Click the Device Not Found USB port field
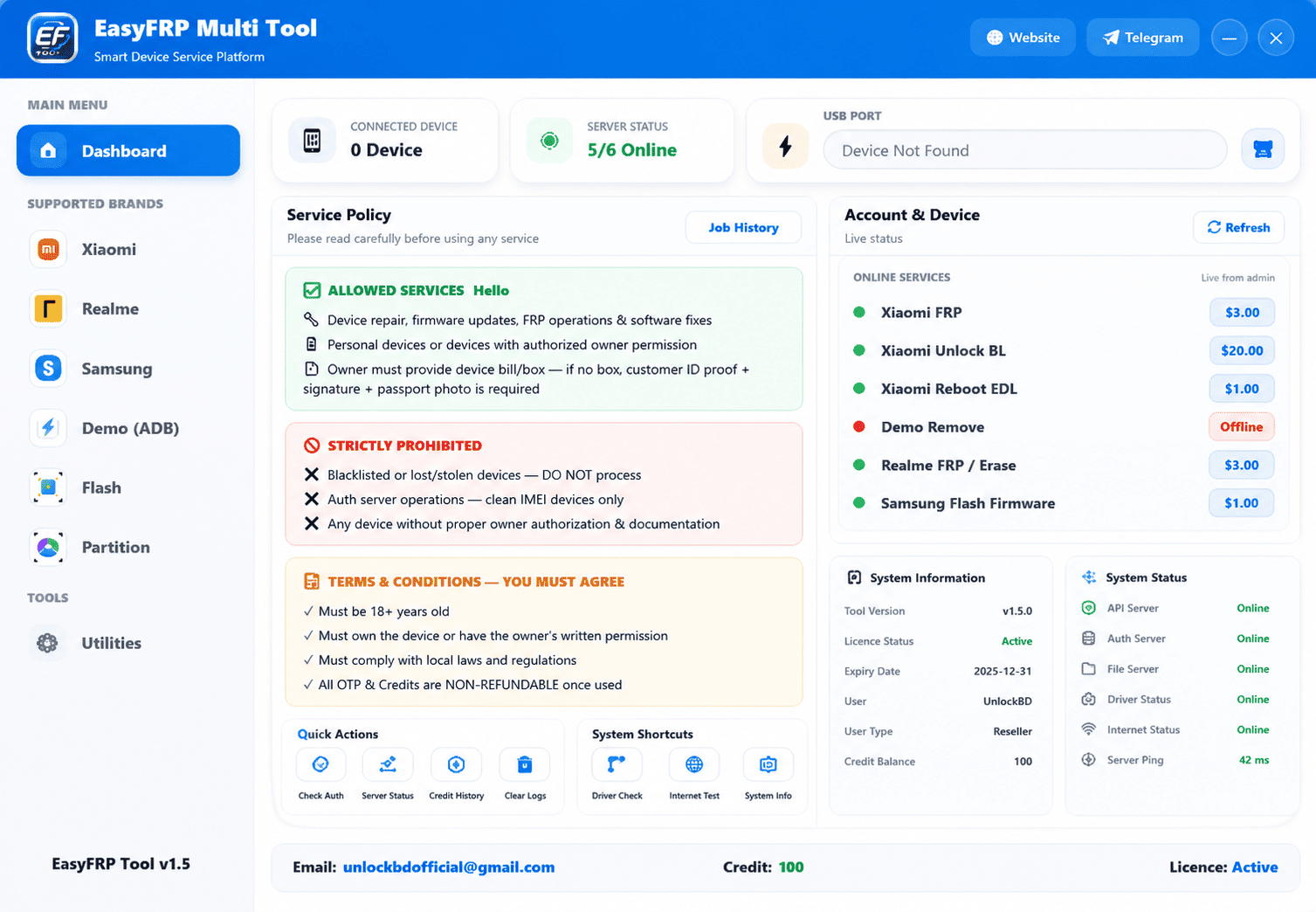Screen dimensions: 1316x912 point(1025,150)
